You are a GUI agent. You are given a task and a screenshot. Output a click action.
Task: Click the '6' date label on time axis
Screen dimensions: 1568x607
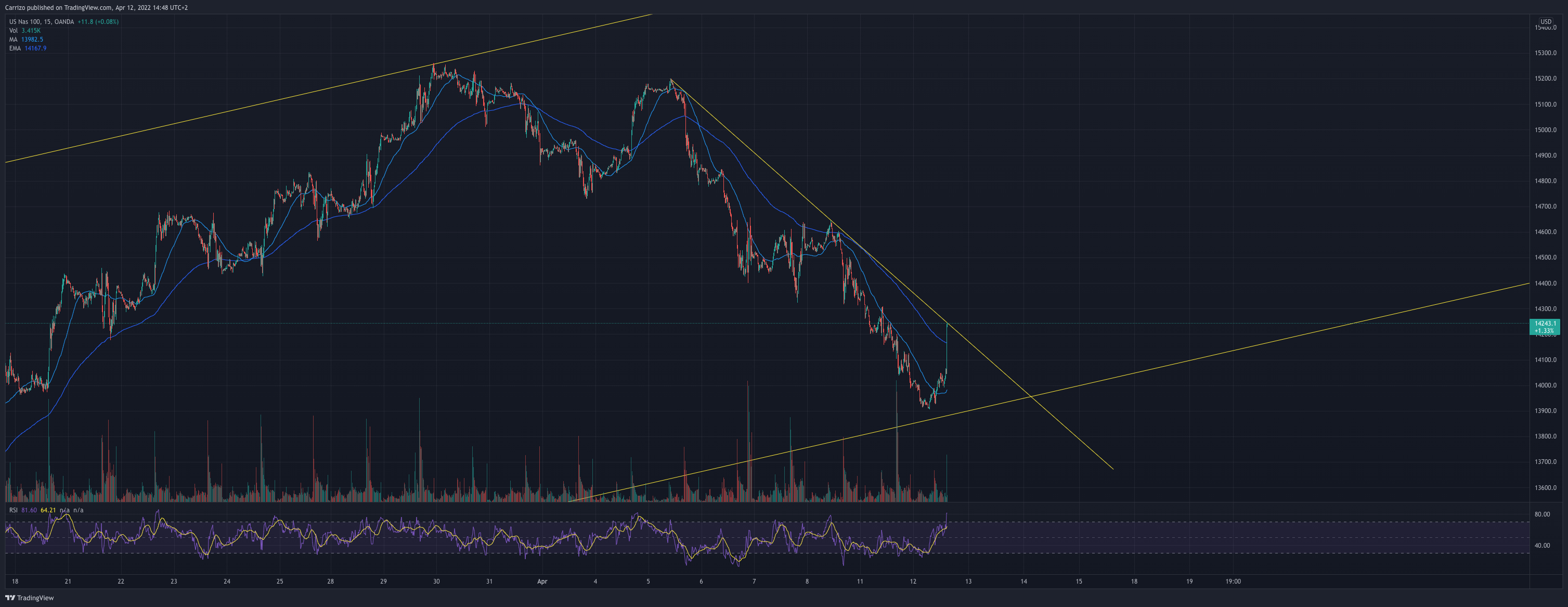701,582
